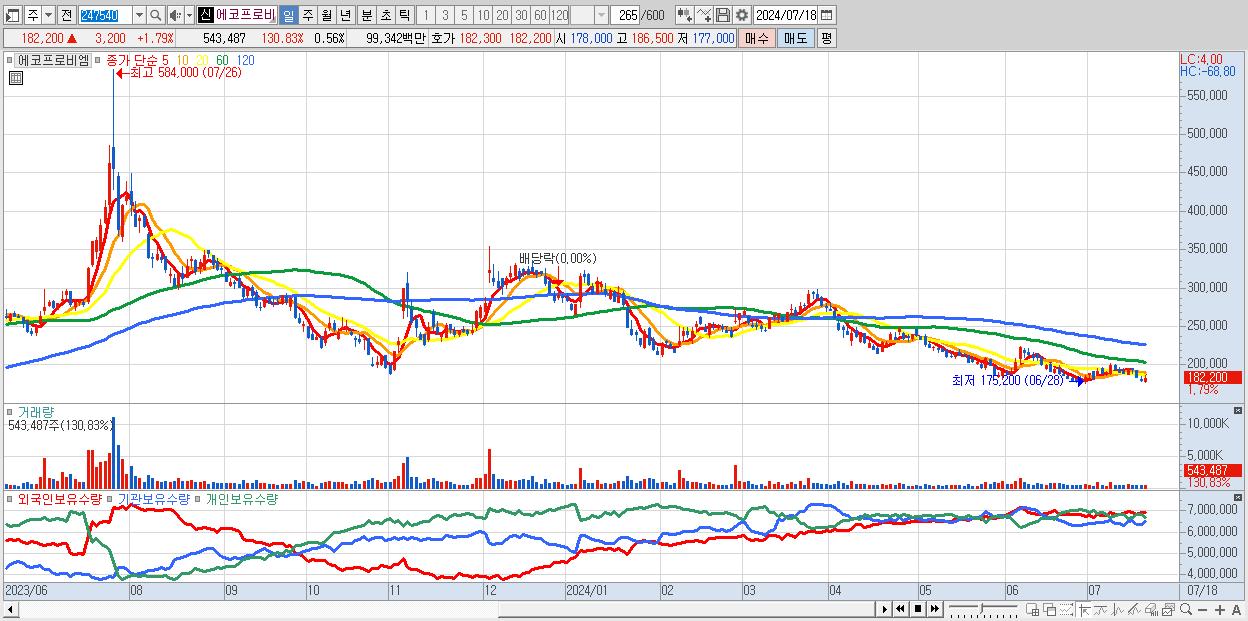1248x621 pixels.
Task: Click the plus zoom in icon
Action: [x=1220, y=609]
